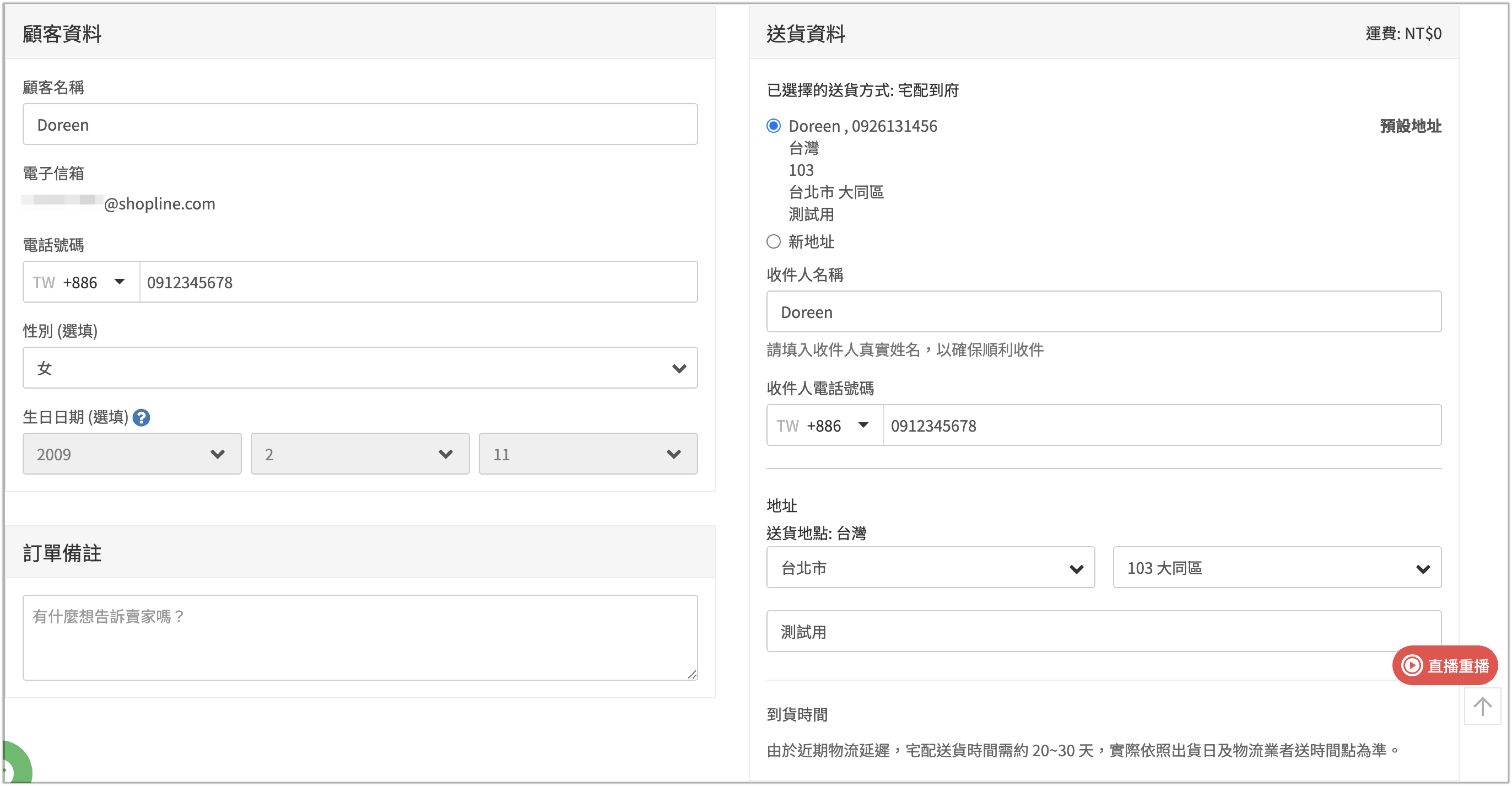Click the 送貨資料 section heading
This screenshot has width=1512, height=786.
coord(805,34)
